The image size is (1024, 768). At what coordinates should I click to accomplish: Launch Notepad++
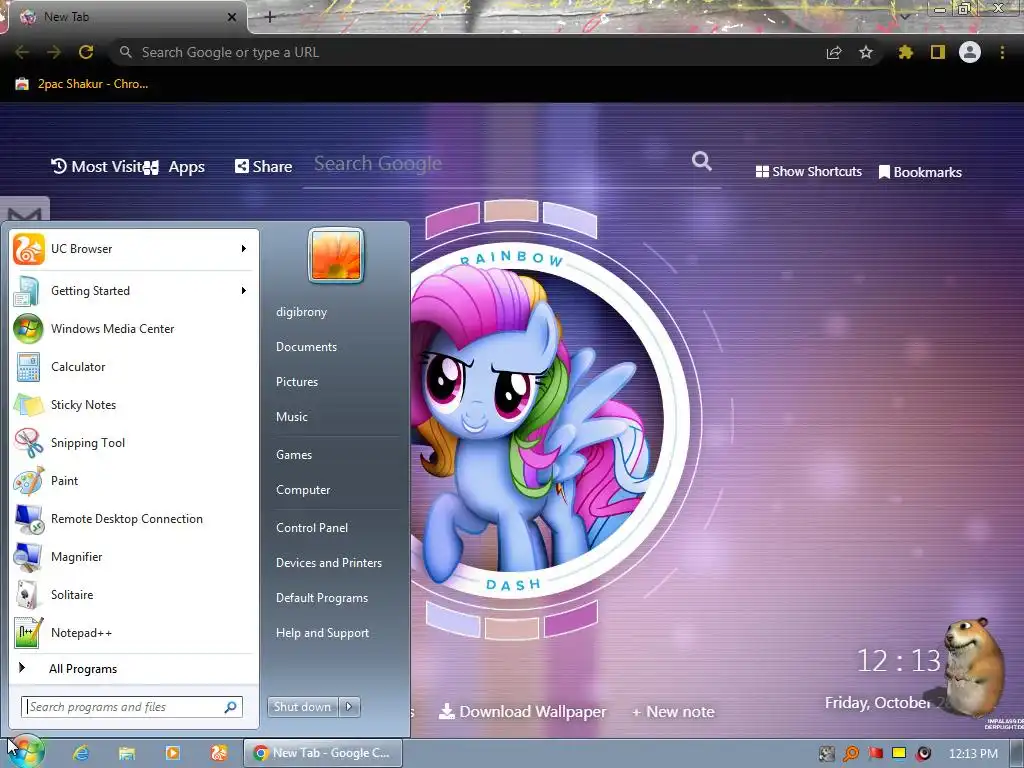[133, 632]
